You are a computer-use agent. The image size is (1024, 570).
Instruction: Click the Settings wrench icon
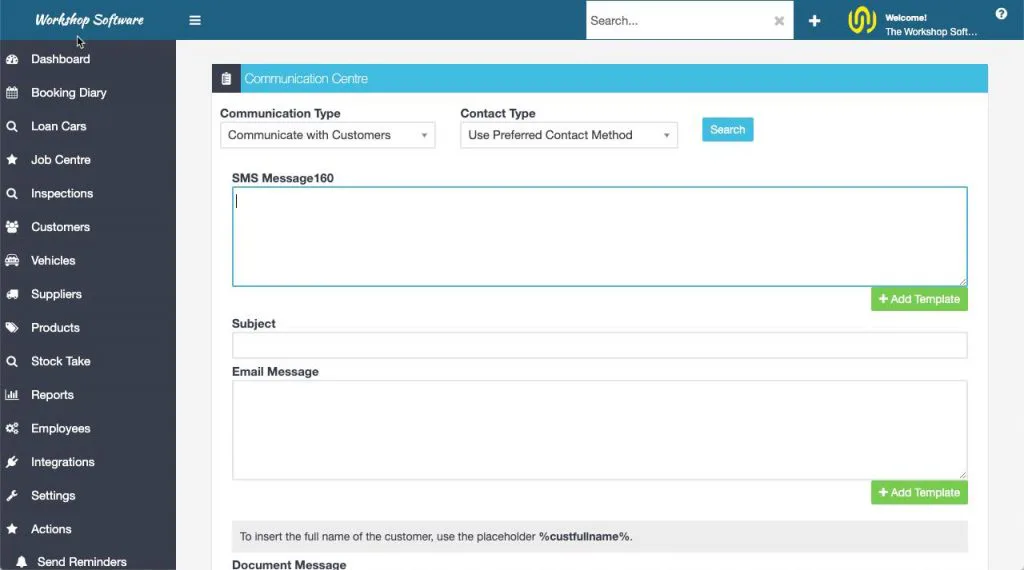[x=12, y=496]
